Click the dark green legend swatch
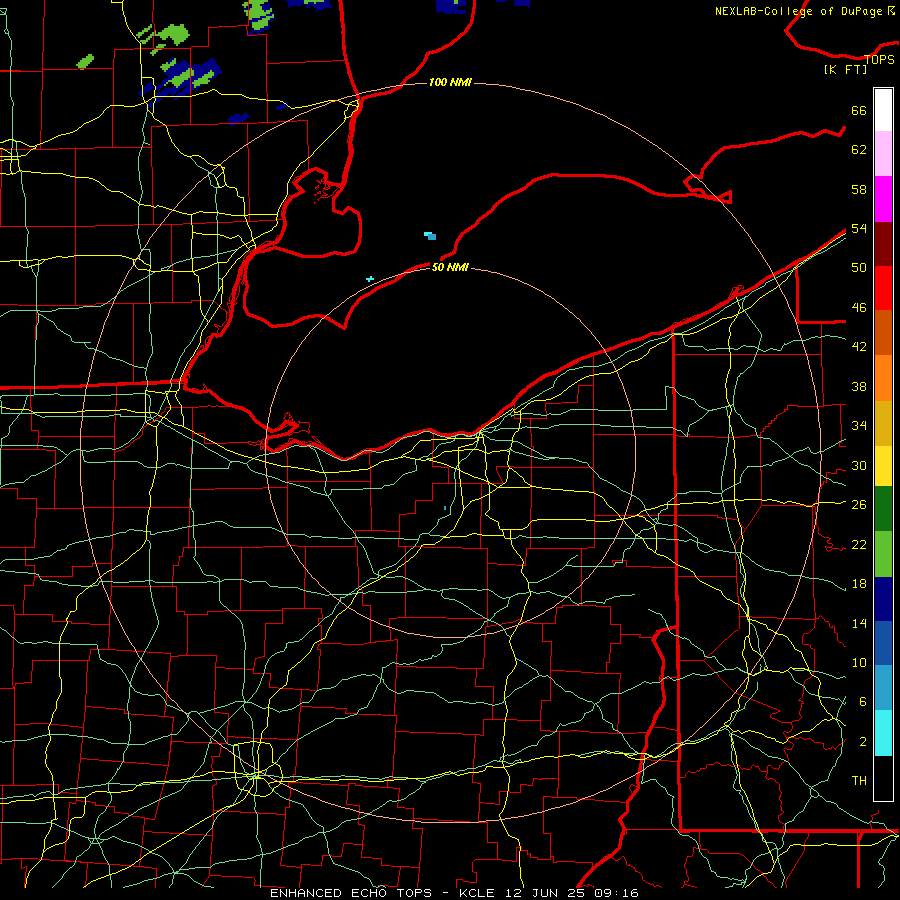The width and height of the screenshot is (900, 900). pyautogui.click(x=883, y=509)
